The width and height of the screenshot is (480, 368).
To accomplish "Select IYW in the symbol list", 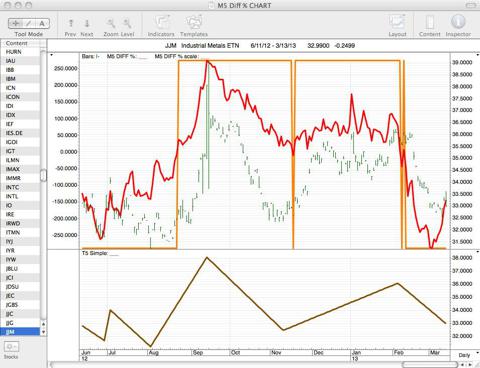I will pyautogui.click(x=20, y=260).
